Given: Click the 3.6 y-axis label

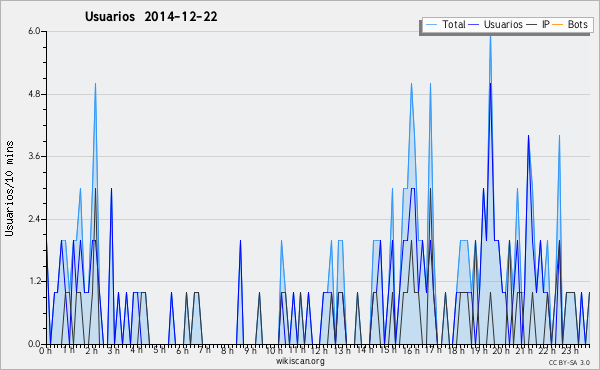Looking at the screenshot, I should [34, 156].
